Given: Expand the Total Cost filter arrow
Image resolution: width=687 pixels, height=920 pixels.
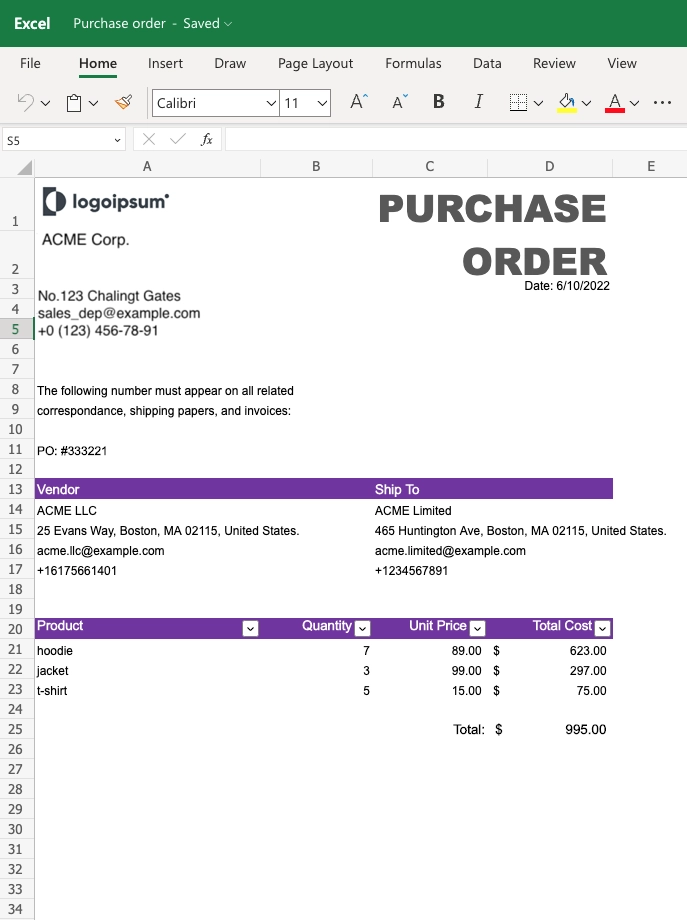Looking at the screenshot, I should (x=602, y=628).
